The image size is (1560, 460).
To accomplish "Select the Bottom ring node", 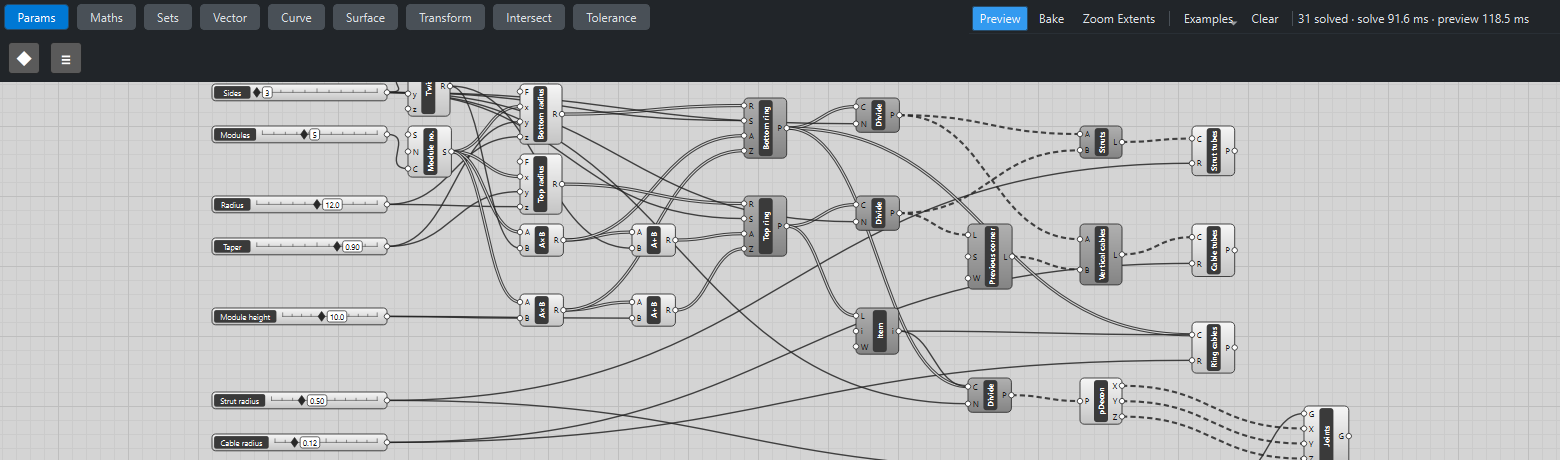I will 766,128.
